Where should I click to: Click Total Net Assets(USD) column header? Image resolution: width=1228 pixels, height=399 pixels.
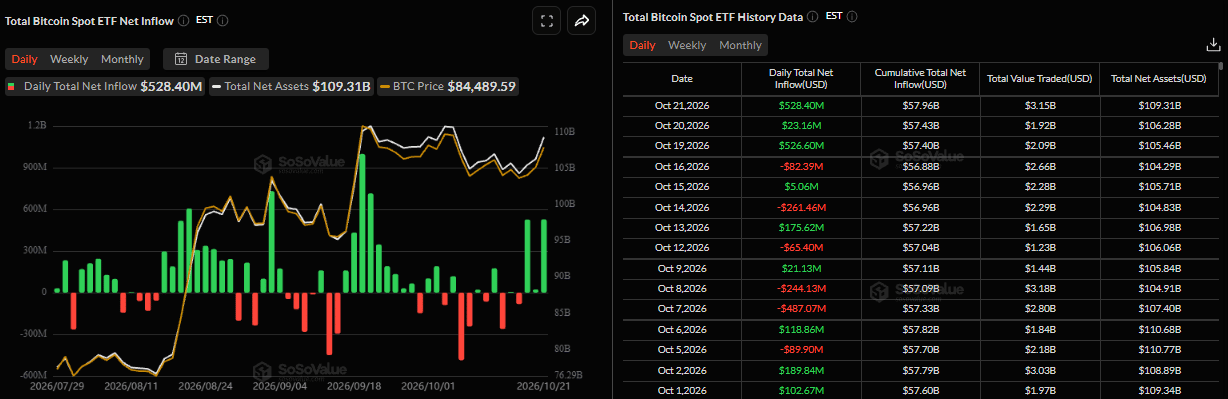(x=1158, y=78)
